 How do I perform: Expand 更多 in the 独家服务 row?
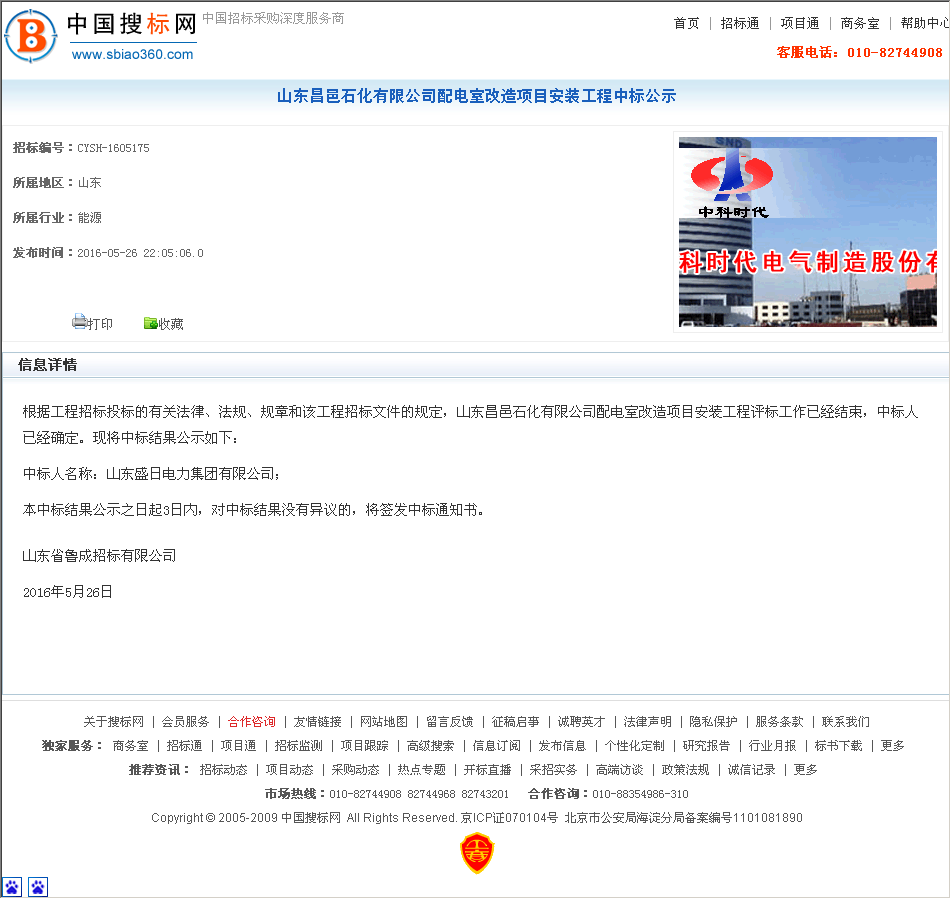(x=891, y=745)
